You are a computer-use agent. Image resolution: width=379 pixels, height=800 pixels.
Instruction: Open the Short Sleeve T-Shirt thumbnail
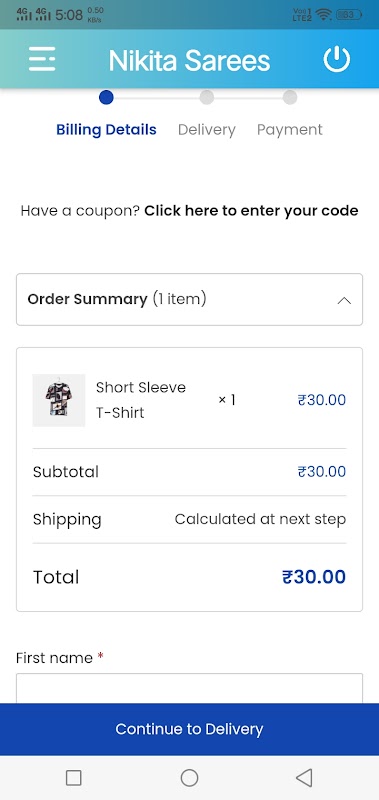(59, 400)
